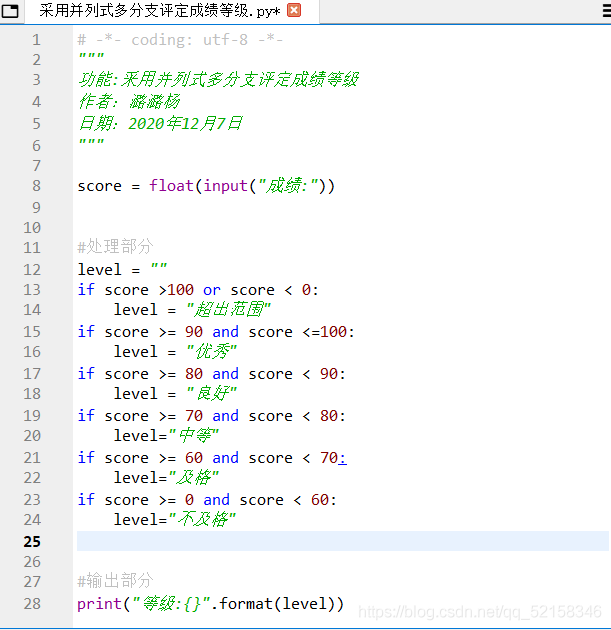Image resolution: width=611 pixels, height=630 pixels.
Task: Click line number 8 in the gutter
Action: click(x=36, y=186)
